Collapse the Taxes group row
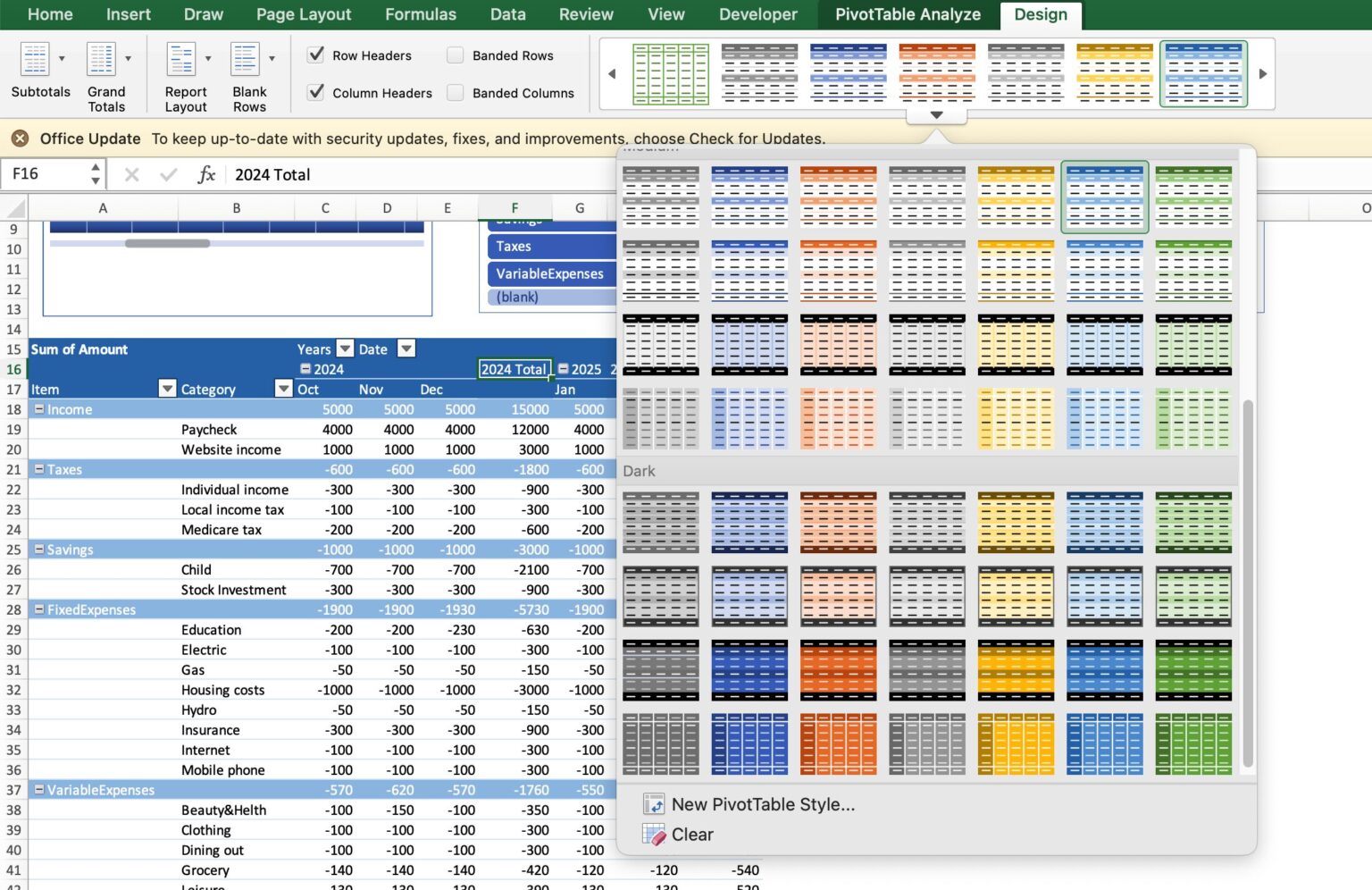1372x890 pixels. tap(39, 469)
